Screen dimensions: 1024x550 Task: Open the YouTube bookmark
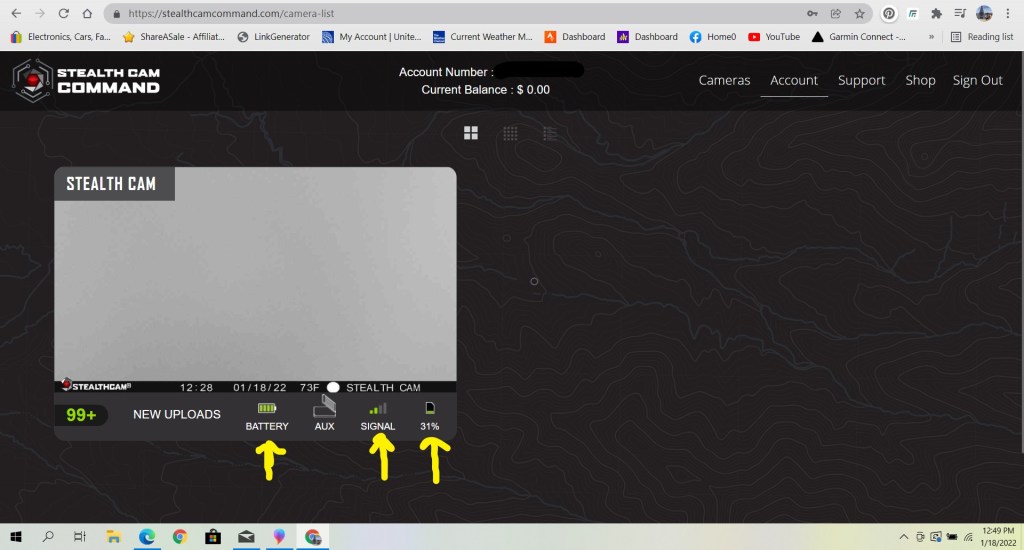(774, 37)
